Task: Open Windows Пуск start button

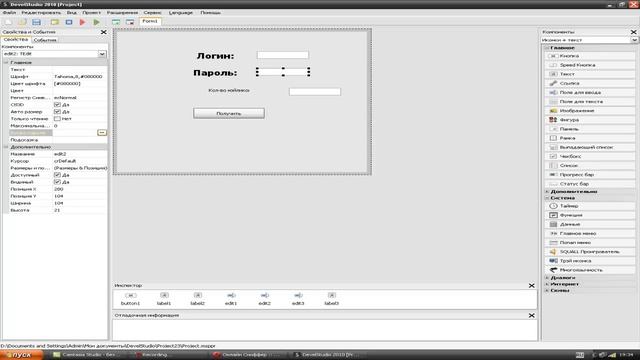Action: (x=21, y=355)
